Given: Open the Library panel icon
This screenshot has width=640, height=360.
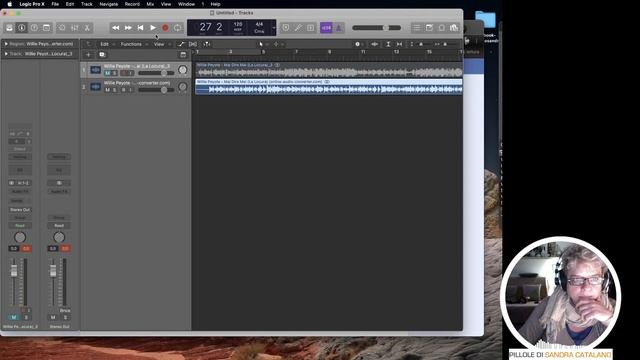Looking at the screenshot, I should point(9,28).
